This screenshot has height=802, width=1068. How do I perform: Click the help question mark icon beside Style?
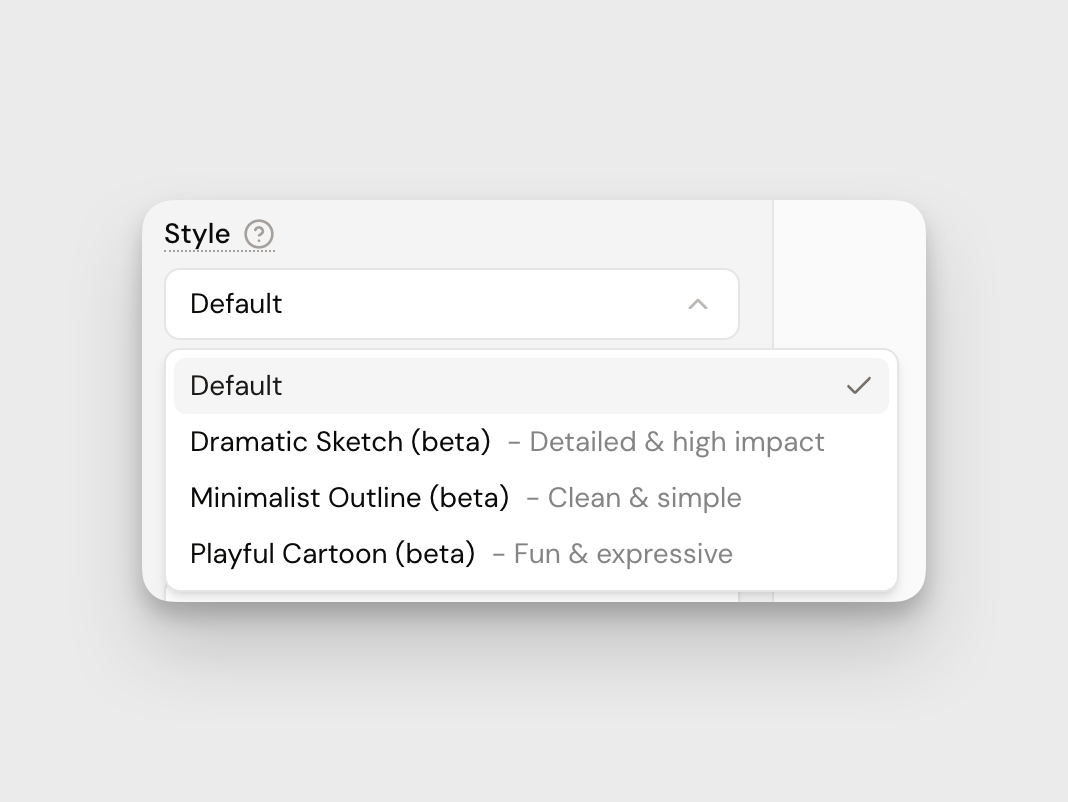[x=259, y=234]
